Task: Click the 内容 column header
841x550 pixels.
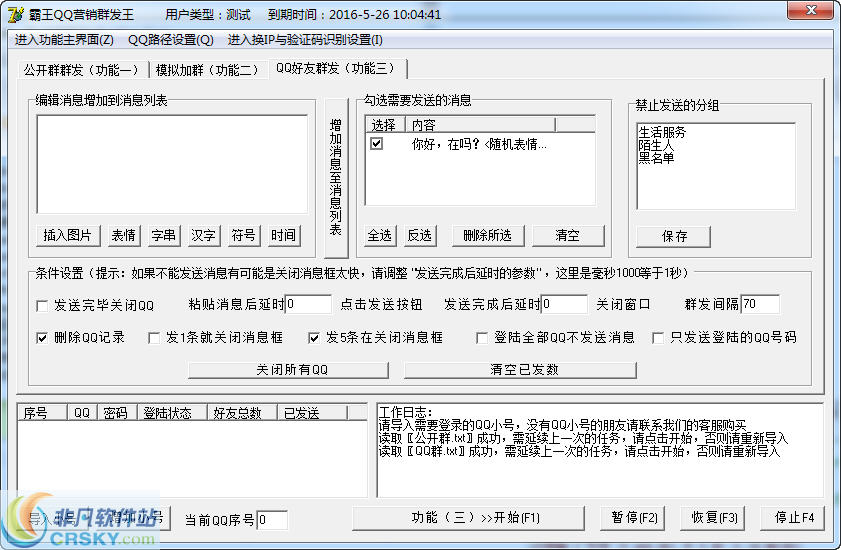Action: tap(480, 125)
